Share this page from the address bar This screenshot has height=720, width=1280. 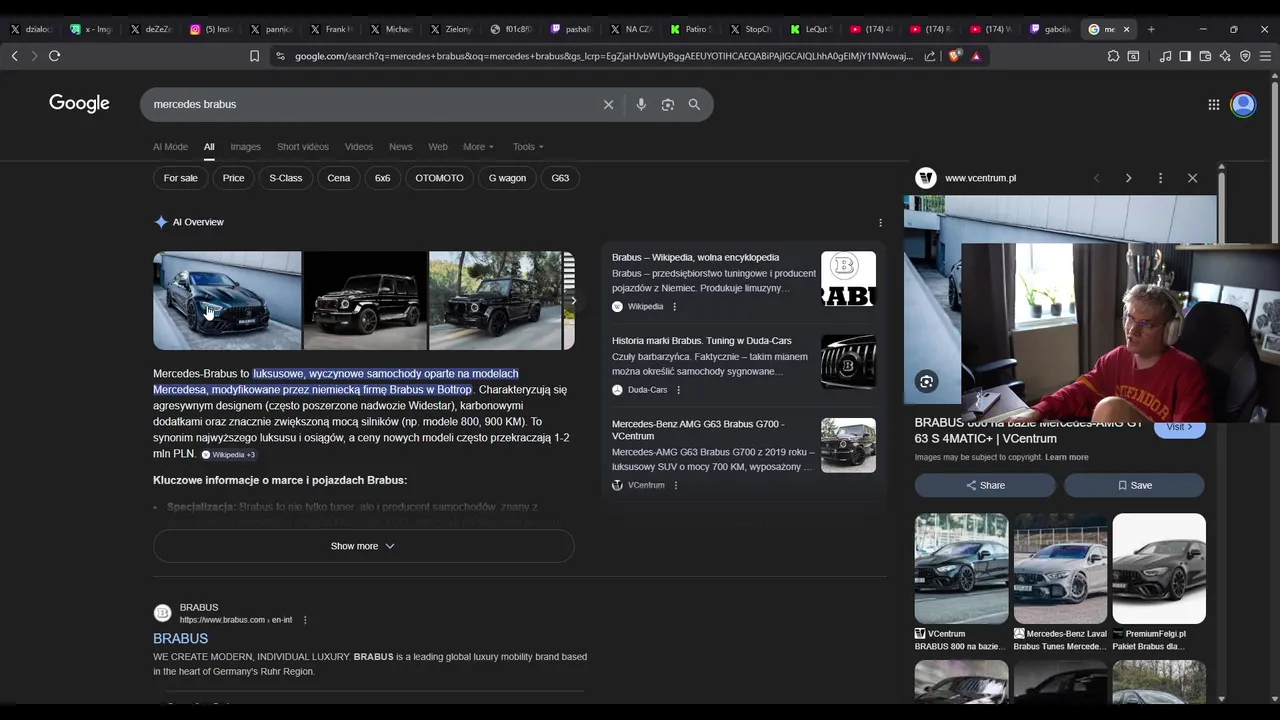coord(930,56)
